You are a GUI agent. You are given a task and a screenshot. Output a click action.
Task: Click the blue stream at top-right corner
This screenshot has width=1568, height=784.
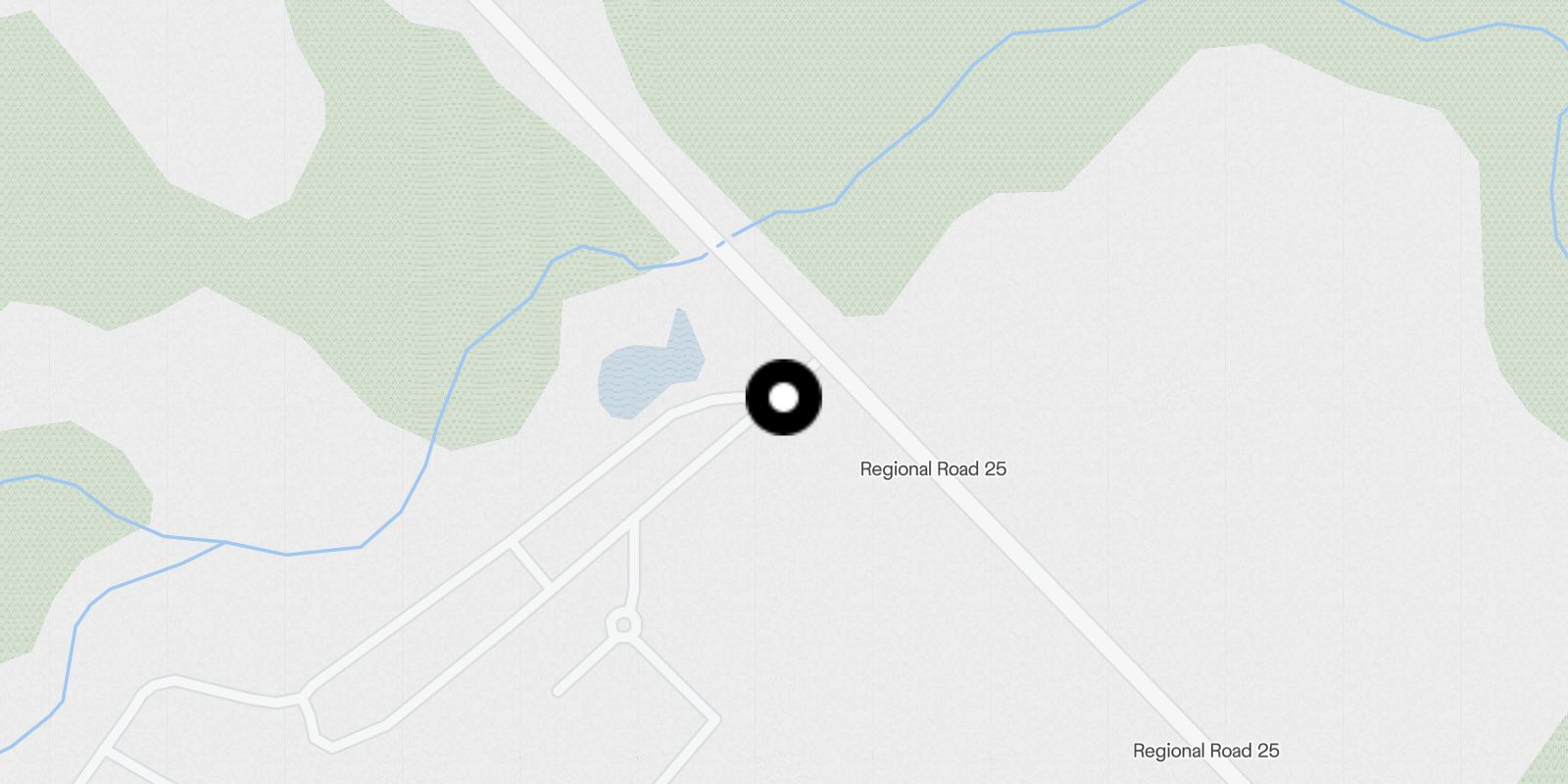[1450, 31]
